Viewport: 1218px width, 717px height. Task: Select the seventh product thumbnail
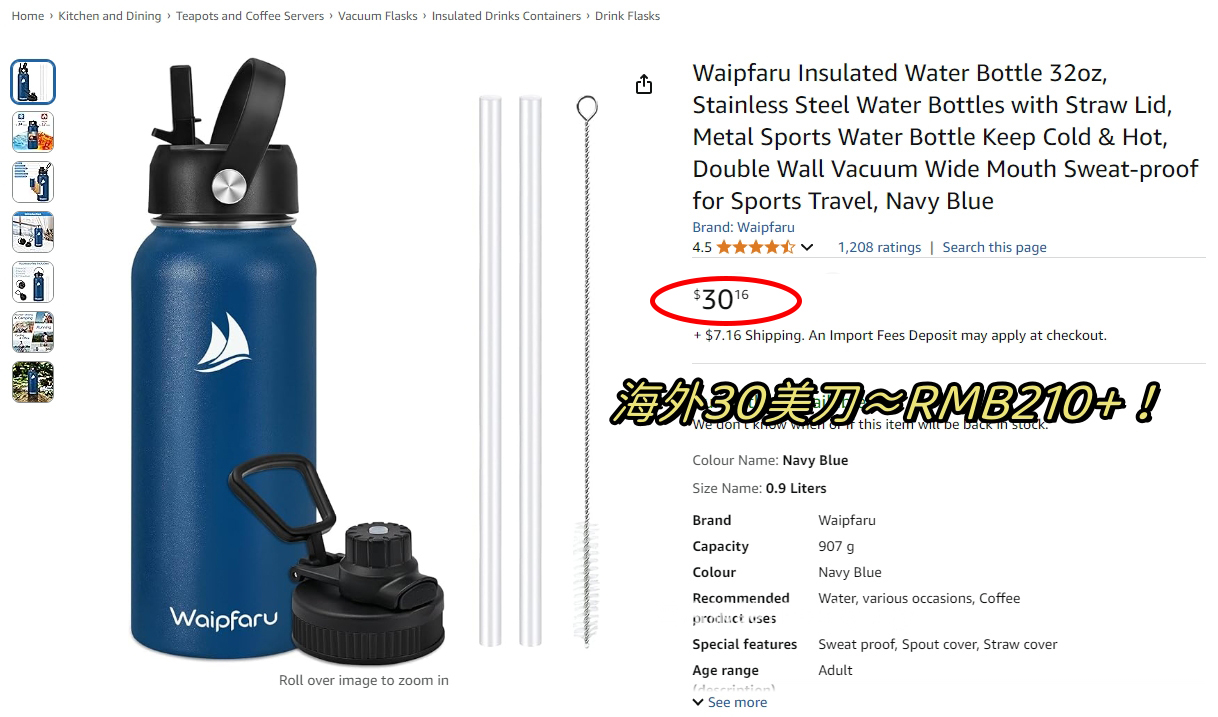click(x=33, y=382)
